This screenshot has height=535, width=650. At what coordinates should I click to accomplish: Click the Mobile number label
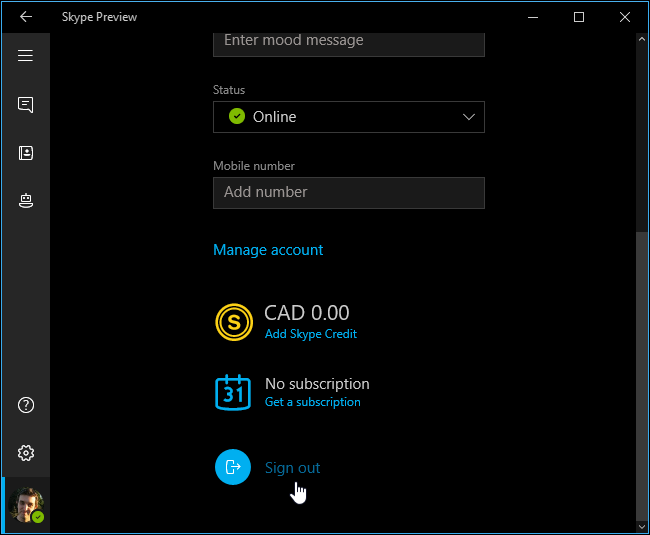coord(254,166)
